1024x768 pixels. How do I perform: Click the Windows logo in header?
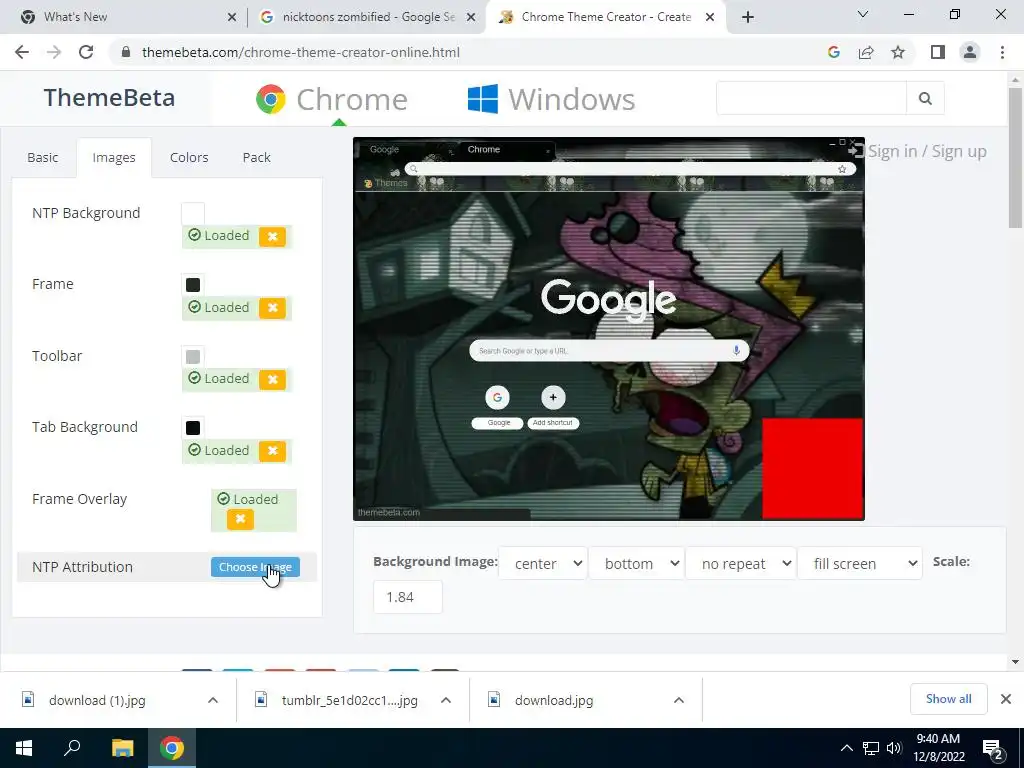coord(483,99)
